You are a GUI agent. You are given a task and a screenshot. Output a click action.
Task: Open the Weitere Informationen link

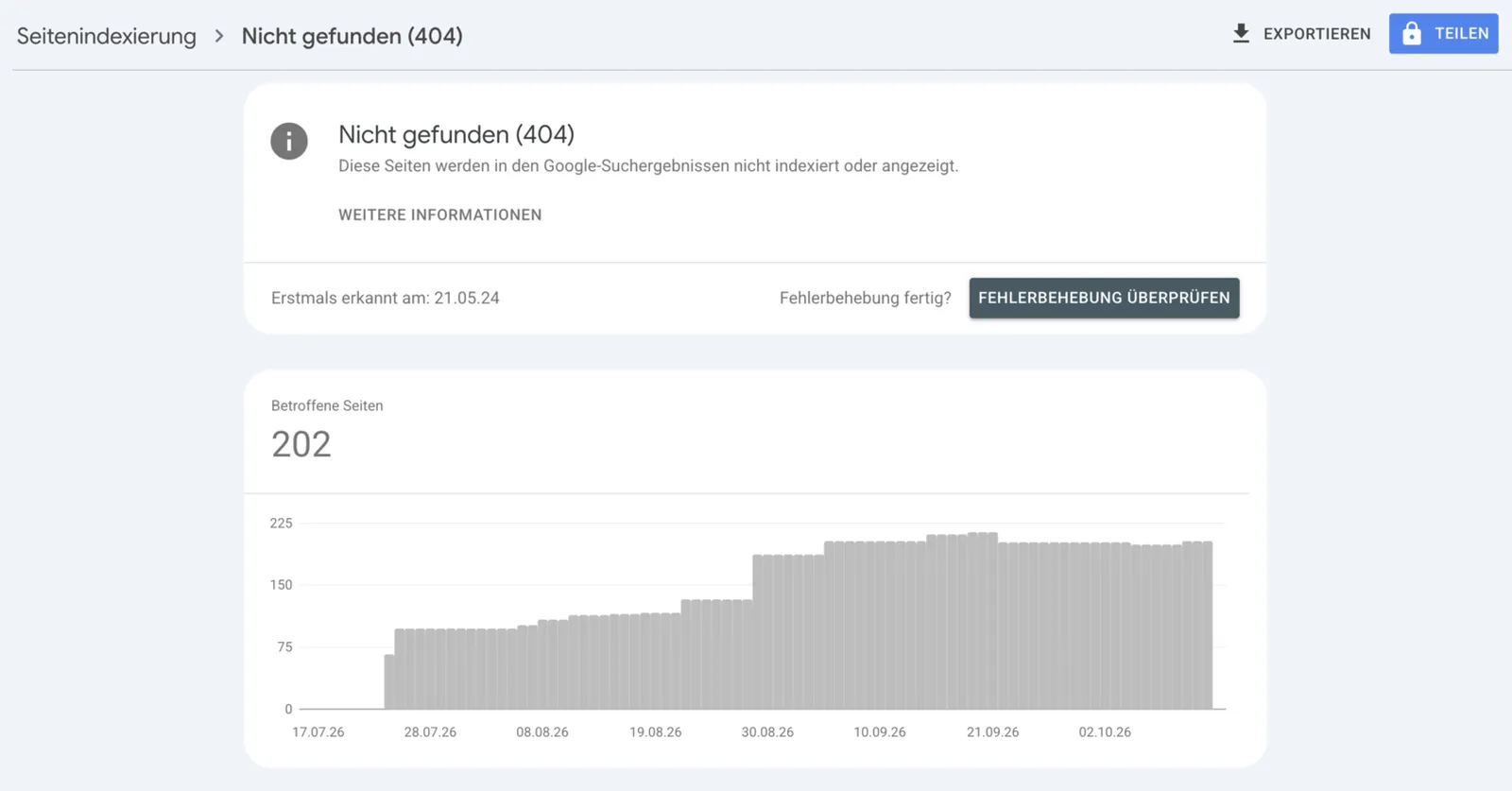click(x=440, y=215)
